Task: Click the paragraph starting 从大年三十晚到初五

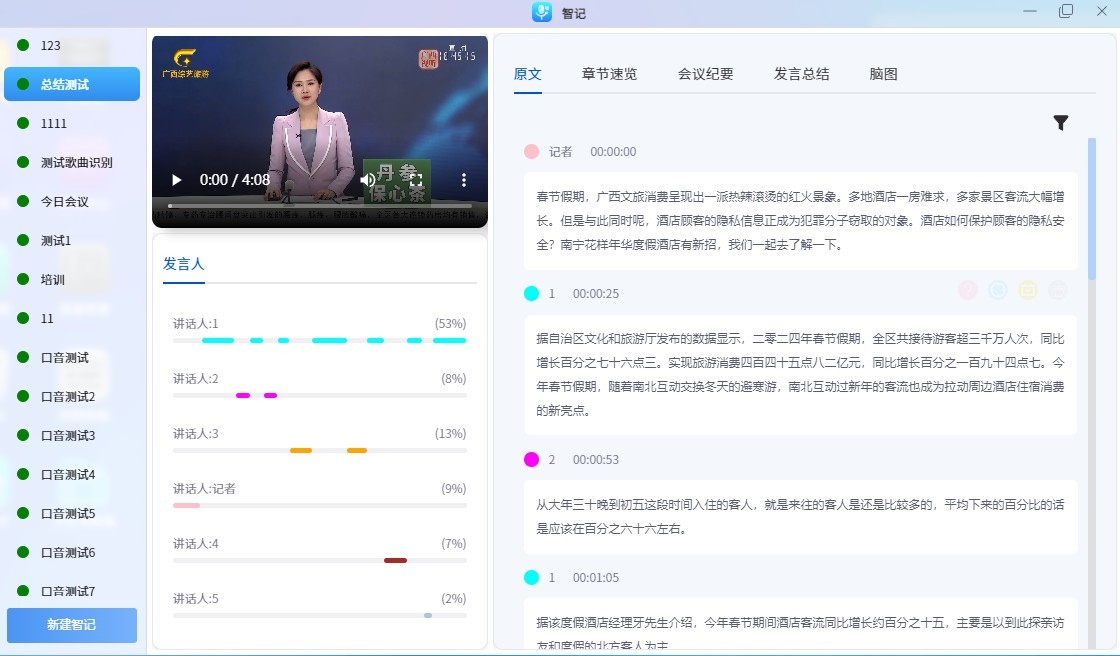Action: (x=800, y=517)
